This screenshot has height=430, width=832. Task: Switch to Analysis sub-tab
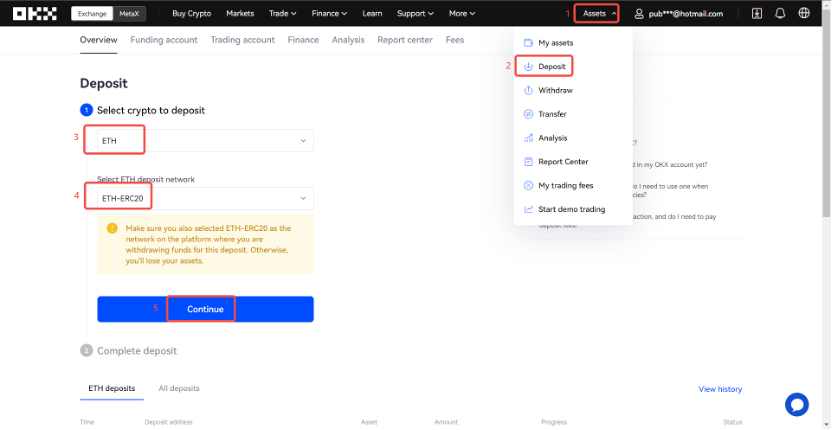[x=348, y=40]
